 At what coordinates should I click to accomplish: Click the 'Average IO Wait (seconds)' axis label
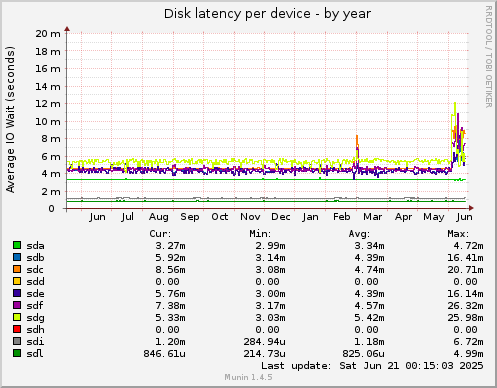pos(11,119)
